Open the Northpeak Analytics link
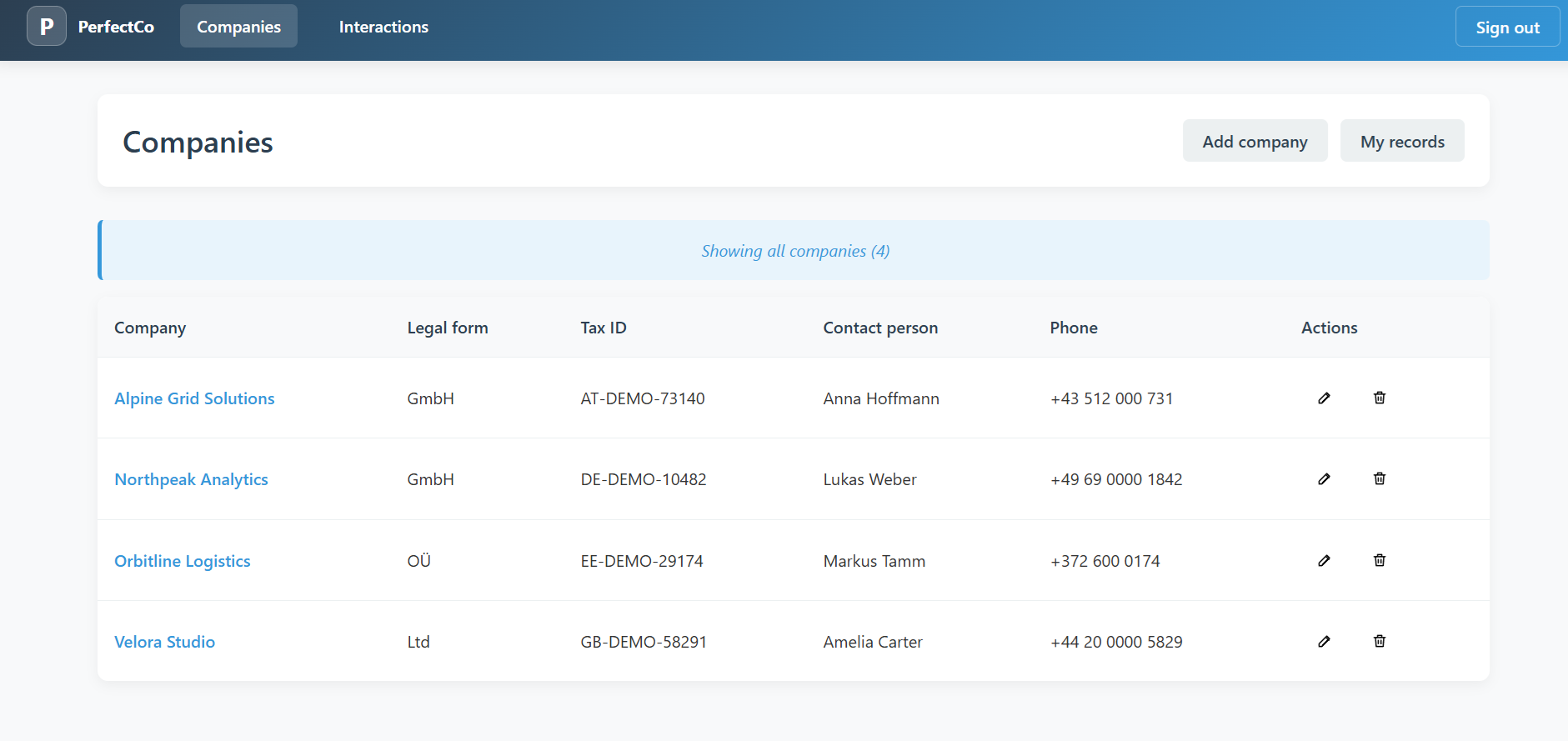 click(191, 479)
